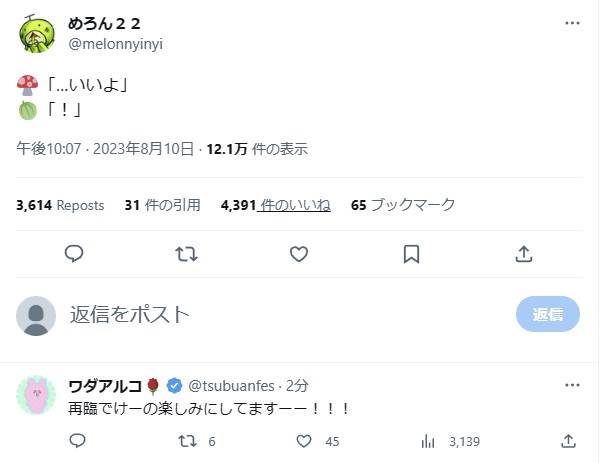Like the main post with heart icon

[x=298, y=254]
